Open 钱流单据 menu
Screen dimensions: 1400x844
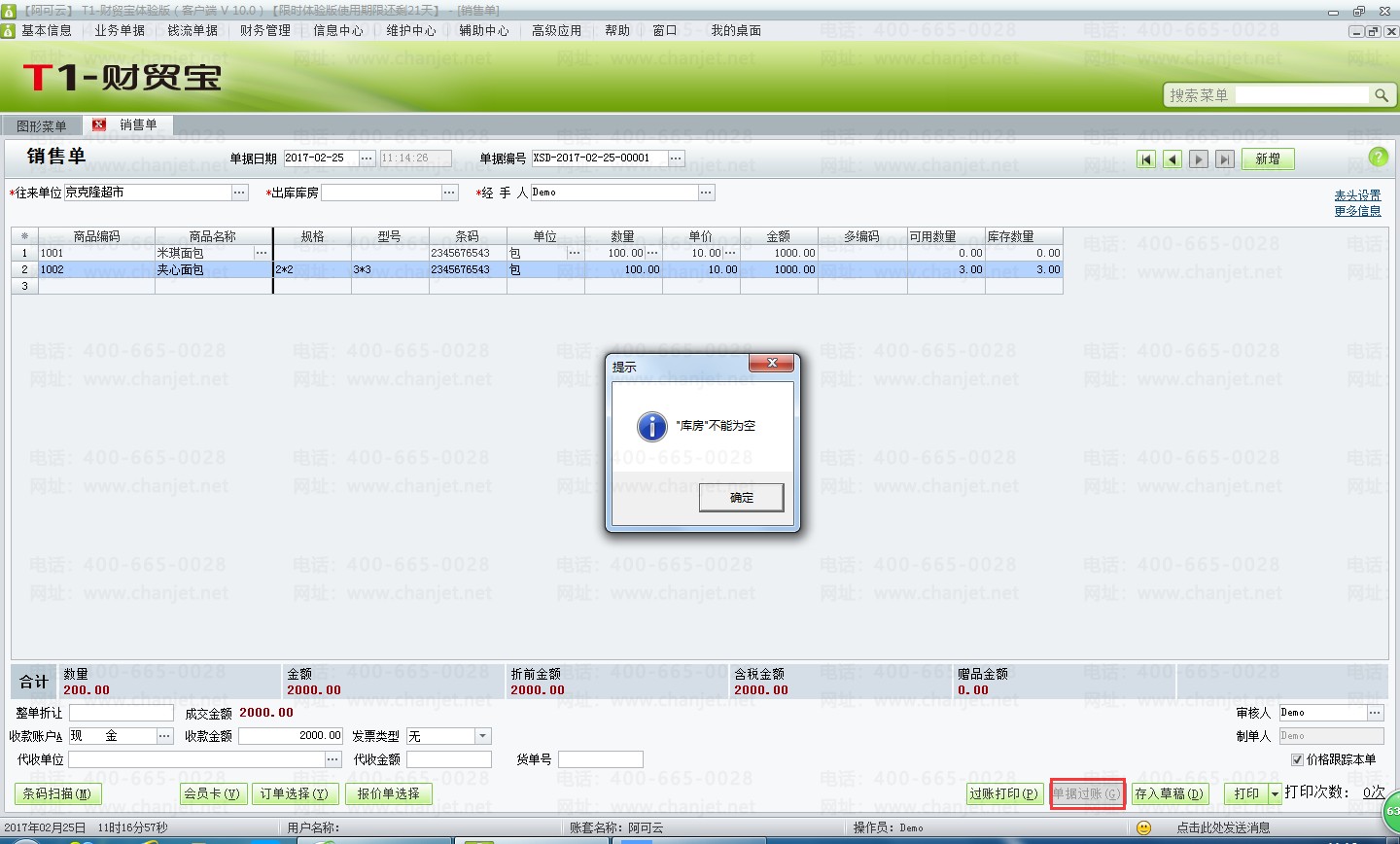pyautogui.click(x=192, y=30)
